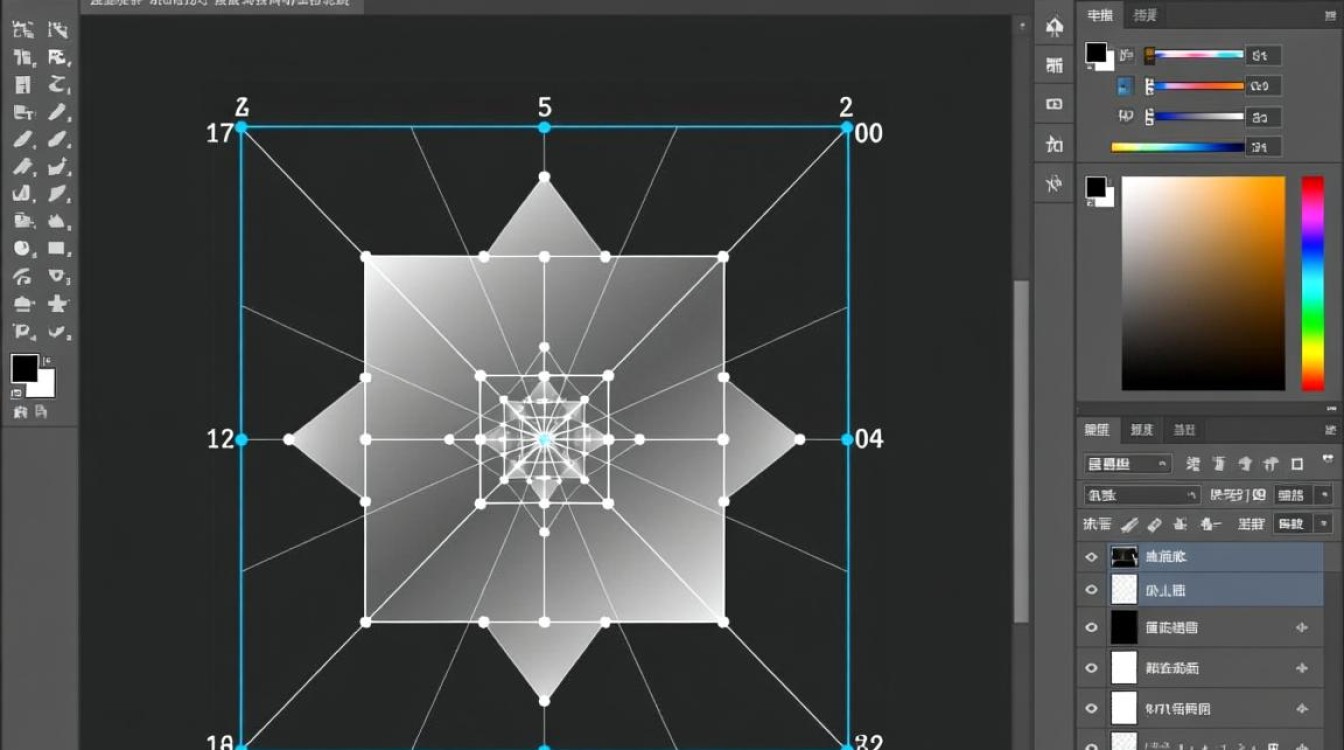Screen dimensions: 1344x750
Task: Select the top-left tool in the left toolbox
Action: 22,30
